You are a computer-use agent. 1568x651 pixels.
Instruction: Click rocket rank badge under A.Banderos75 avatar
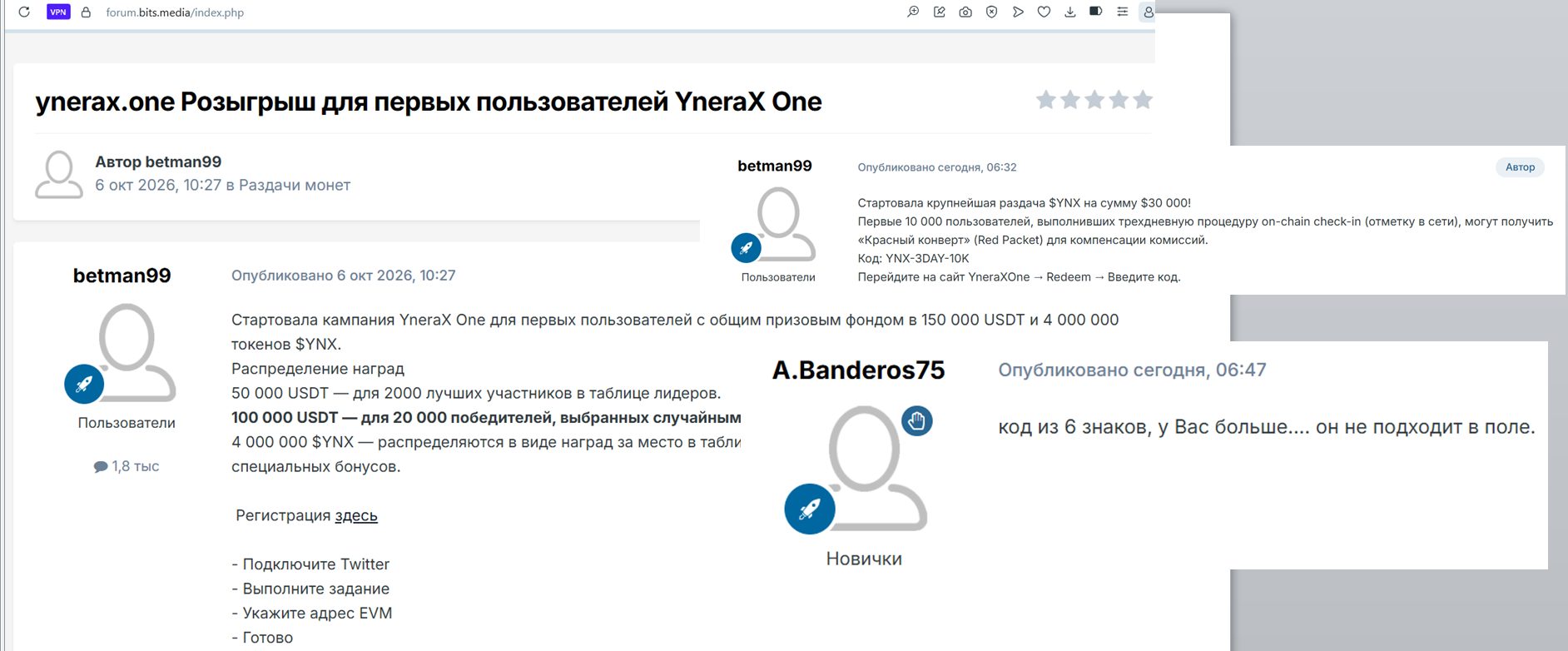click(x=810, y=509)
